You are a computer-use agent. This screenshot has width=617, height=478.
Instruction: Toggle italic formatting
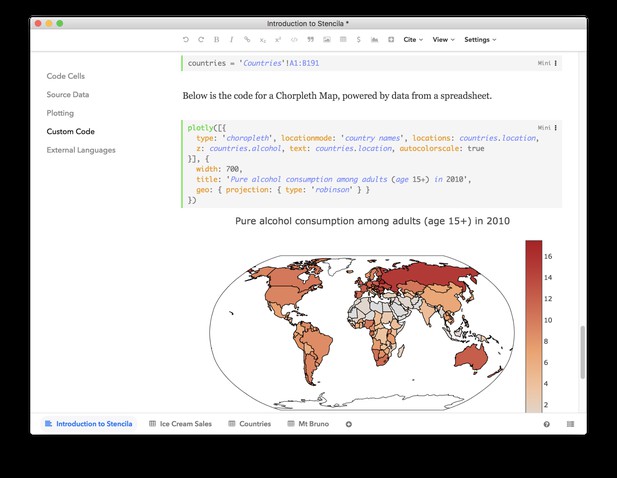click(x=231, y=40)
